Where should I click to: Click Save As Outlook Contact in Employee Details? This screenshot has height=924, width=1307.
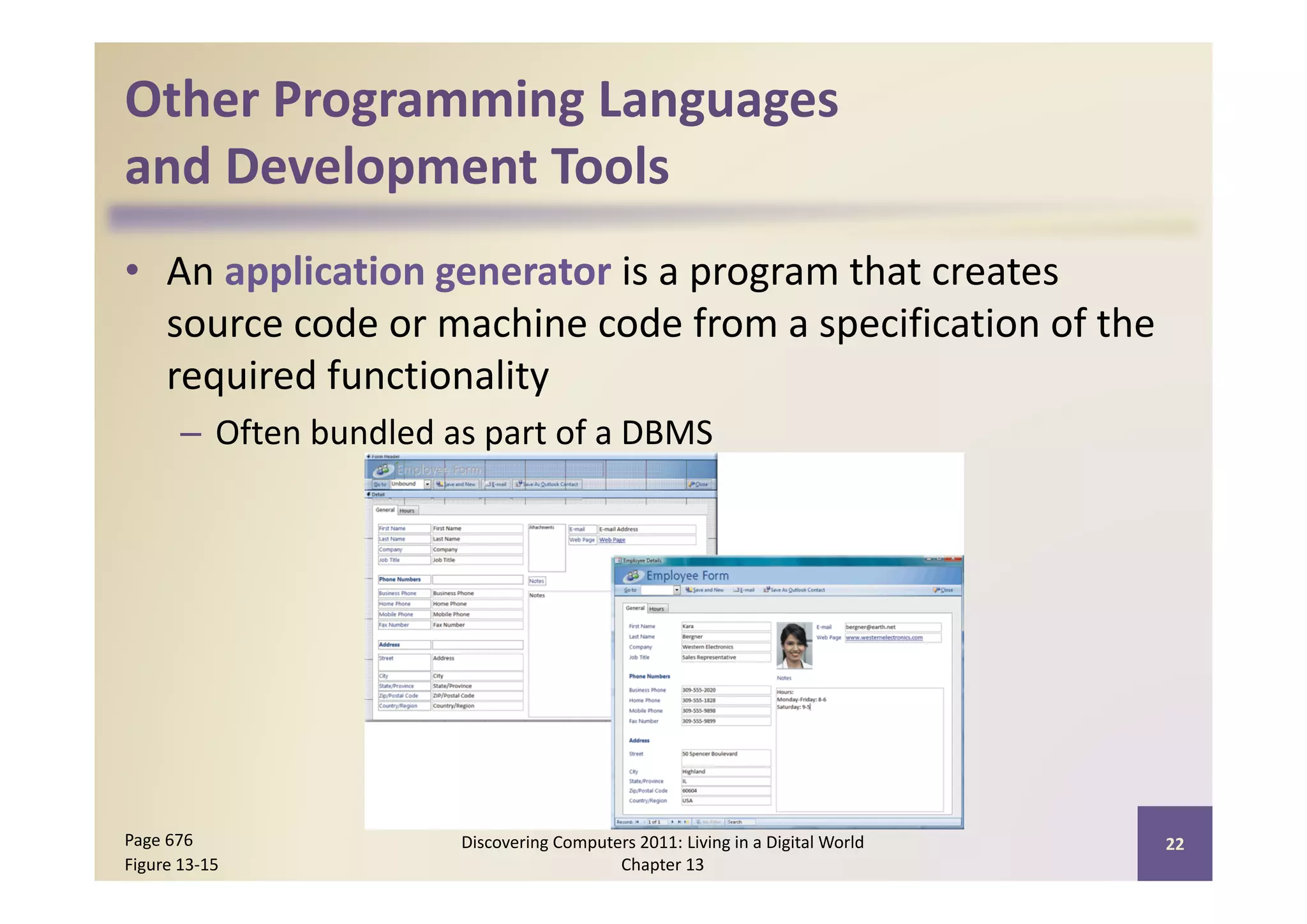coord(795,590)
